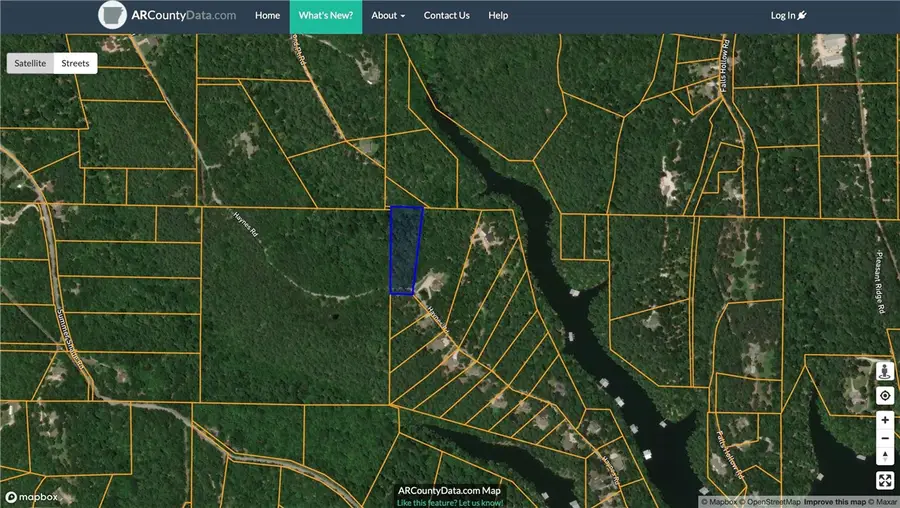Select the blue highlighted parcel
This screenshot has width=900, height=508.
coord(404,250)
